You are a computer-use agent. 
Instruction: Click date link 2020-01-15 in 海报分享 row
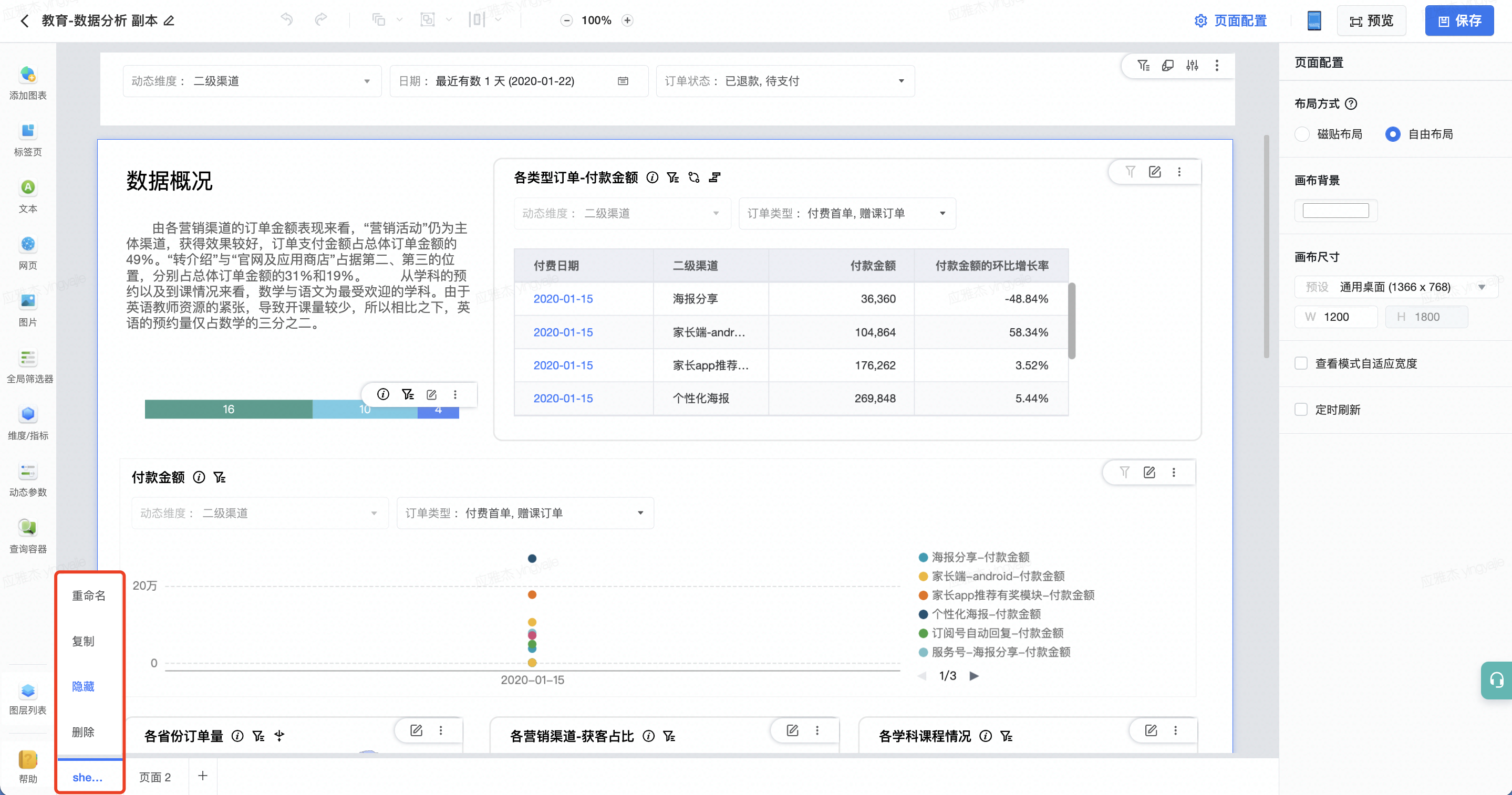tap(563, 299)
